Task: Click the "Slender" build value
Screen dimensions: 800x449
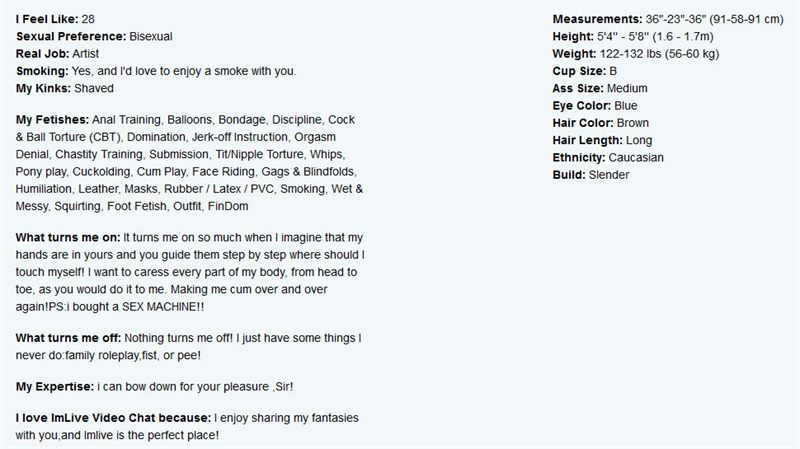Action: 609,176
